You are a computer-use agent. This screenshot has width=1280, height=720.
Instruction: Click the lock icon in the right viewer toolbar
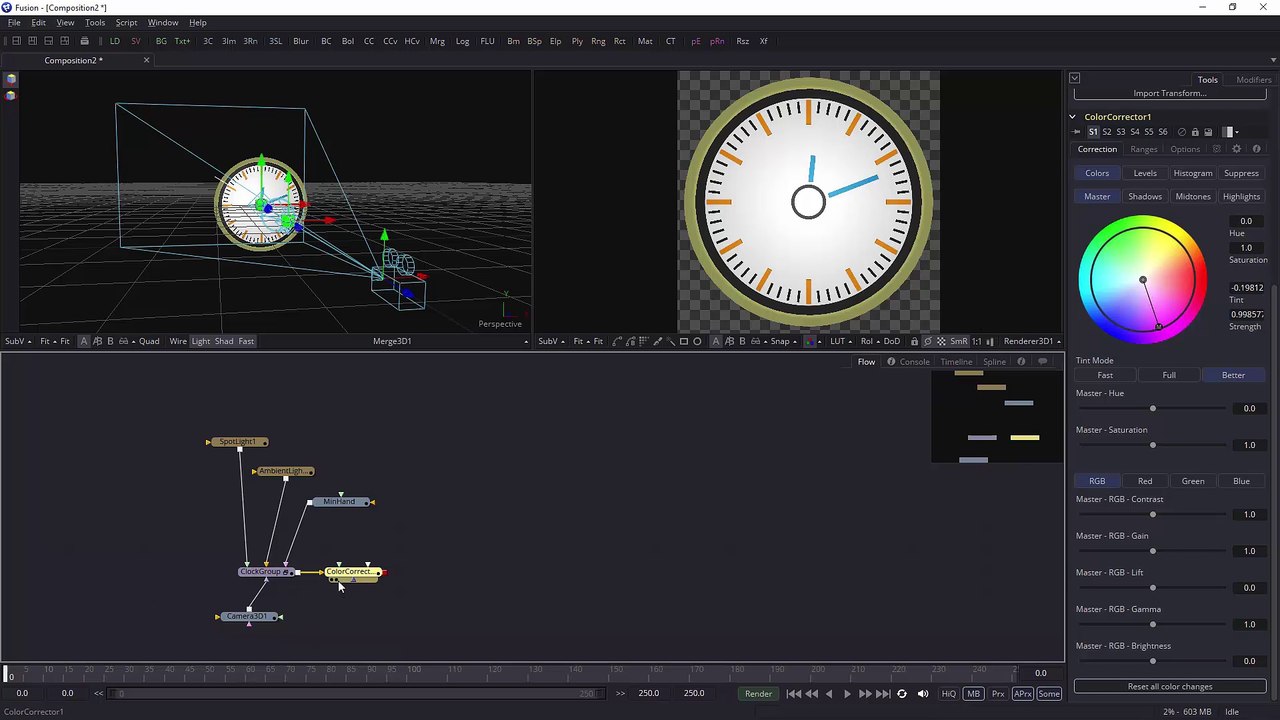pyautogui.click(x=914, y=341)
